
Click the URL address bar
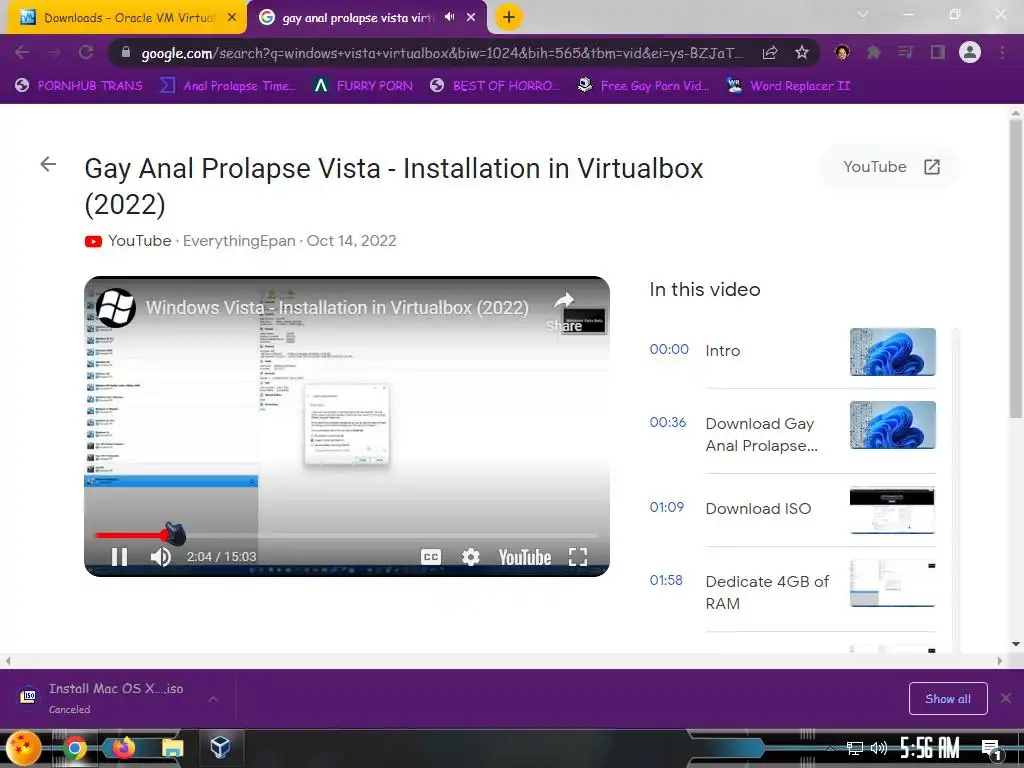[x=444, y=52]
